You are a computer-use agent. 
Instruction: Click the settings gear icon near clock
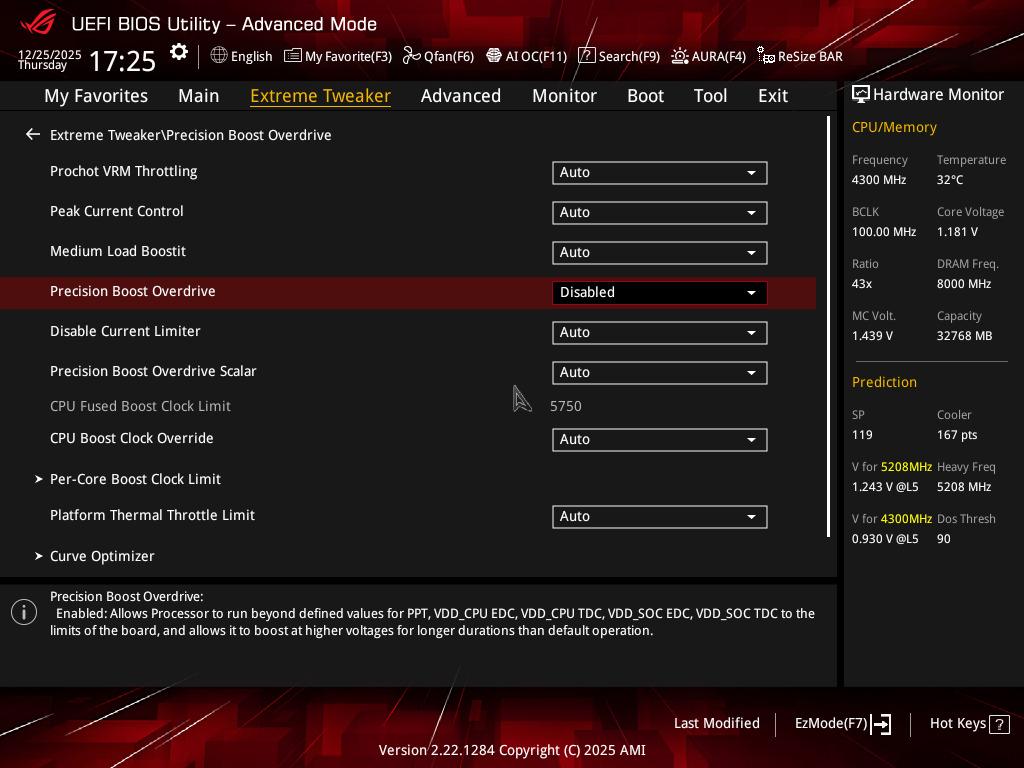click(179, 53)
